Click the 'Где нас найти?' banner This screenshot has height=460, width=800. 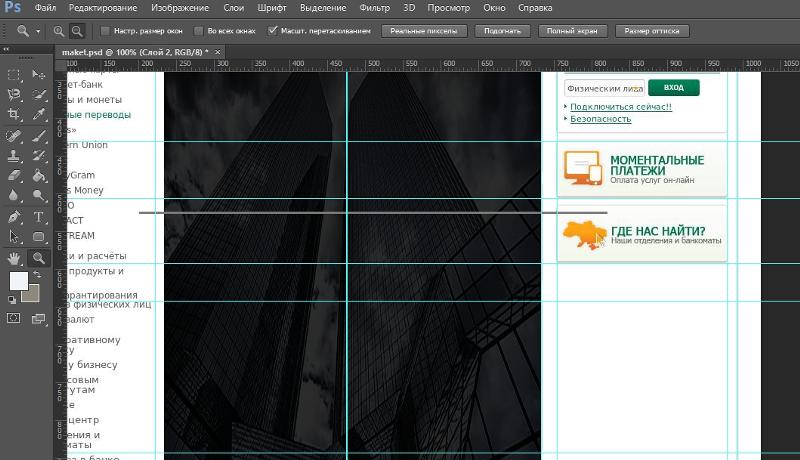coord(642,234)
